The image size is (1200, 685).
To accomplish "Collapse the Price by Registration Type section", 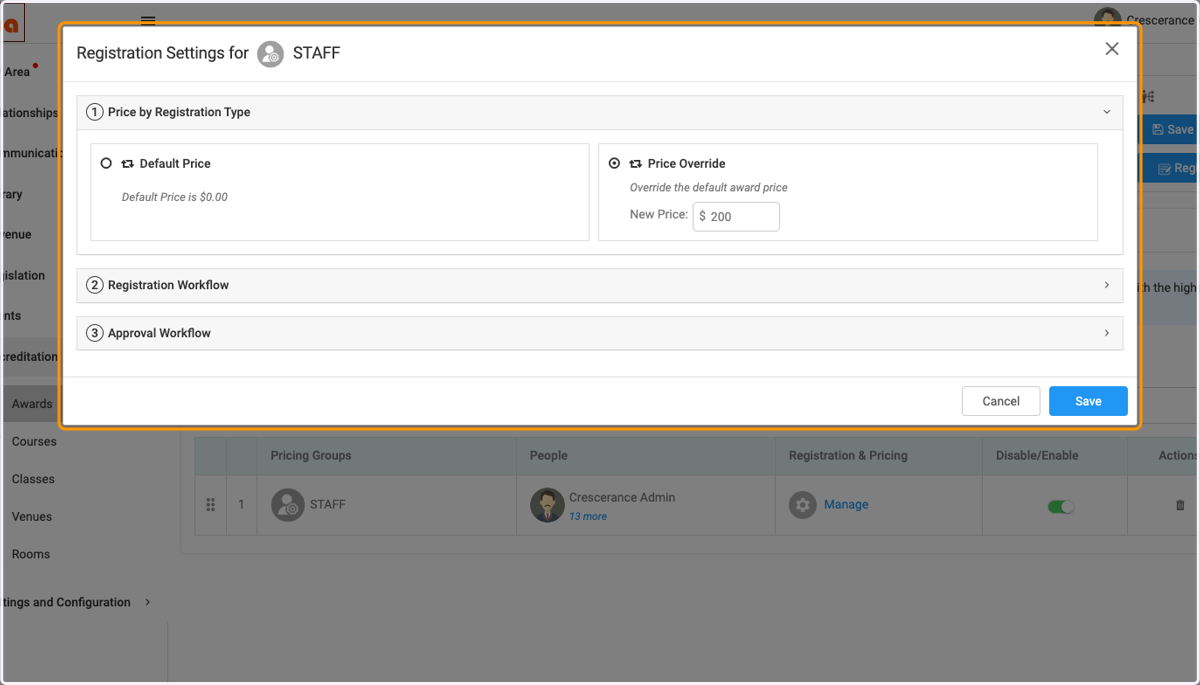I will point(600,112).
